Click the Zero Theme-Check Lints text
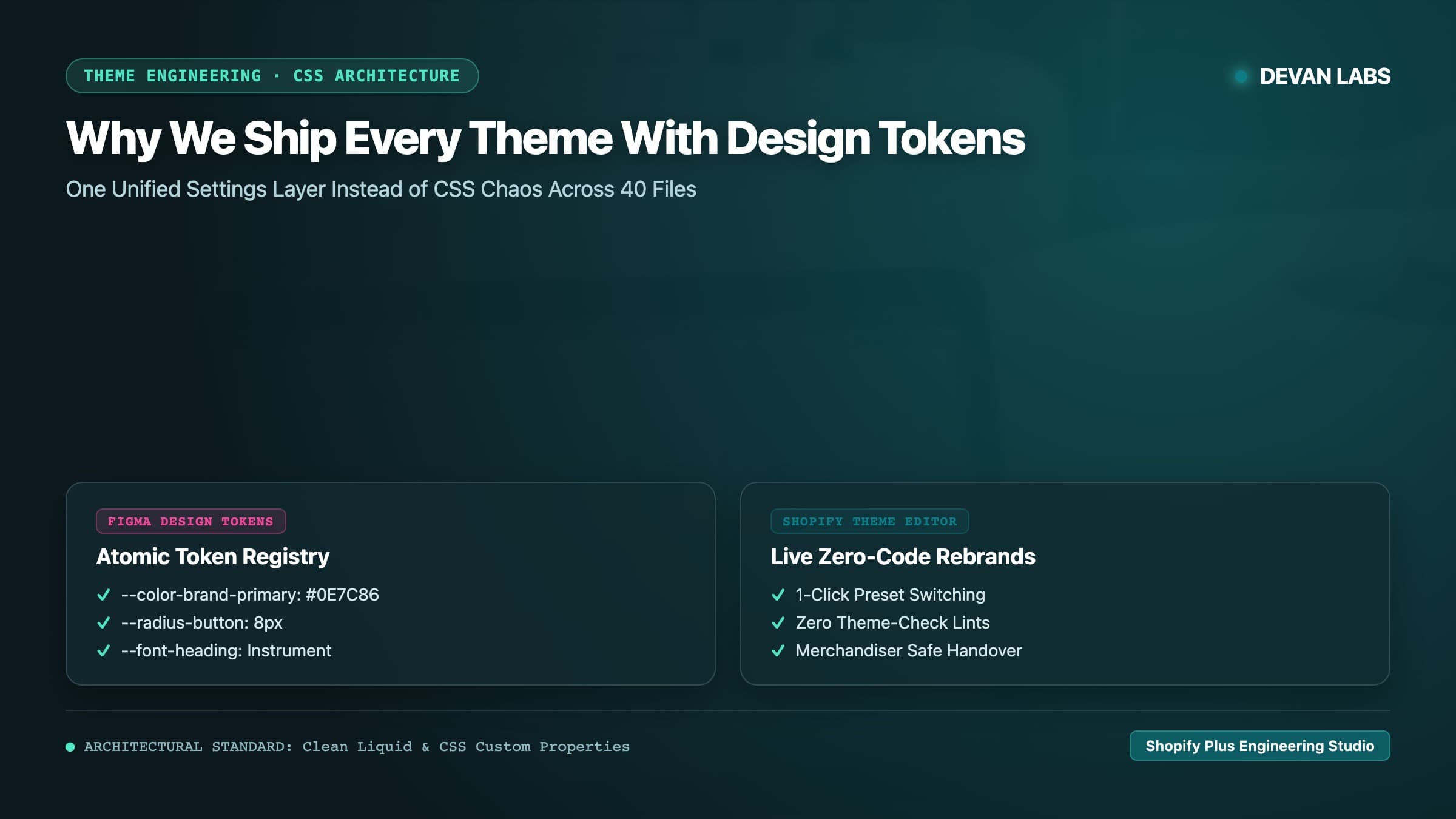This screenshot has height=819, width=1456. pos(892,622)
